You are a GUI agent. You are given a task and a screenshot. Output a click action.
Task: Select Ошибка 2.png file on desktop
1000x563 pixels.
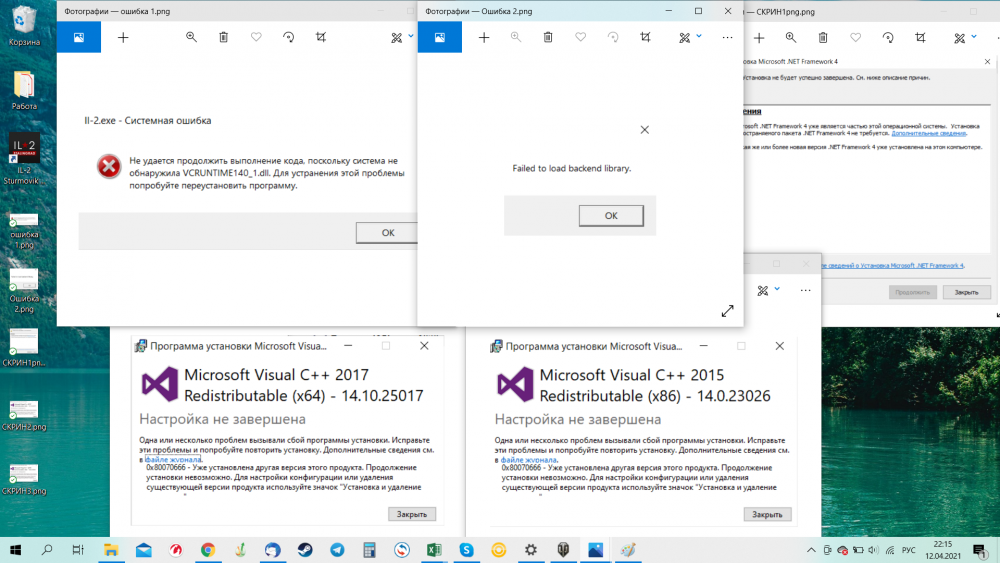pyautogui.click(x=24, y=291)
